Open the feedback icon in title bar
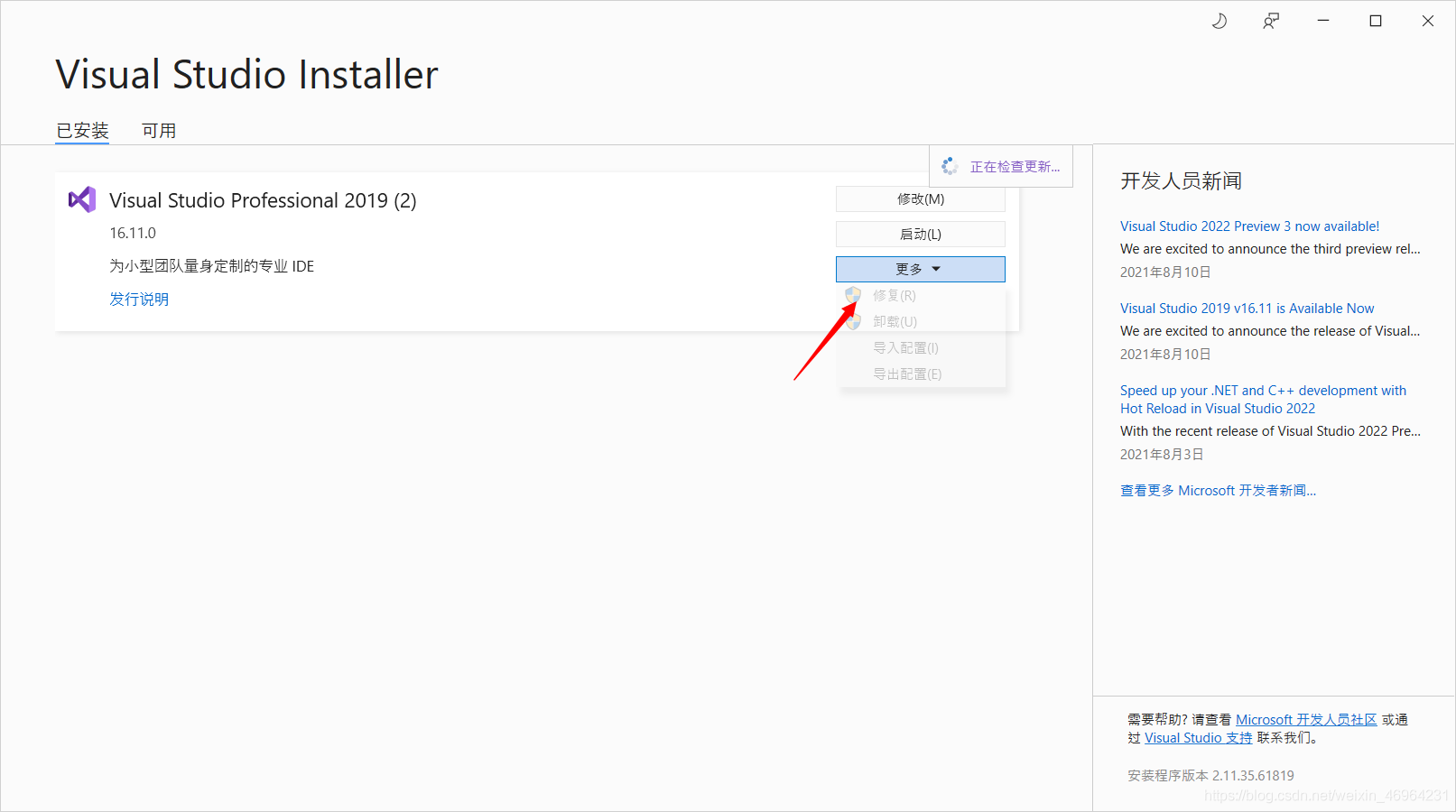Viewport: 1456px width, 812px height. [1271, 21]
